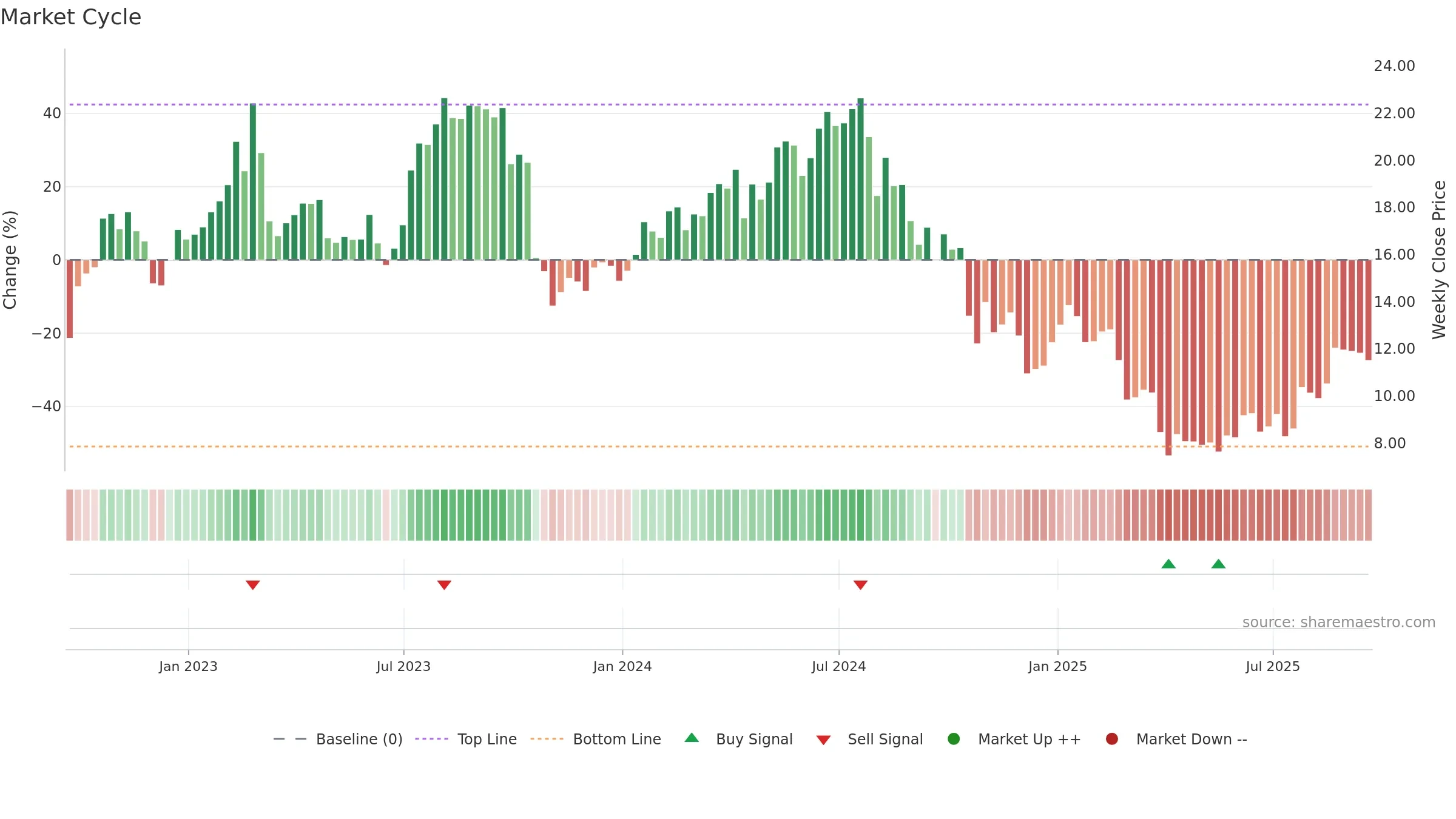Click the 20.00 price axis label

pos(1394,160)
